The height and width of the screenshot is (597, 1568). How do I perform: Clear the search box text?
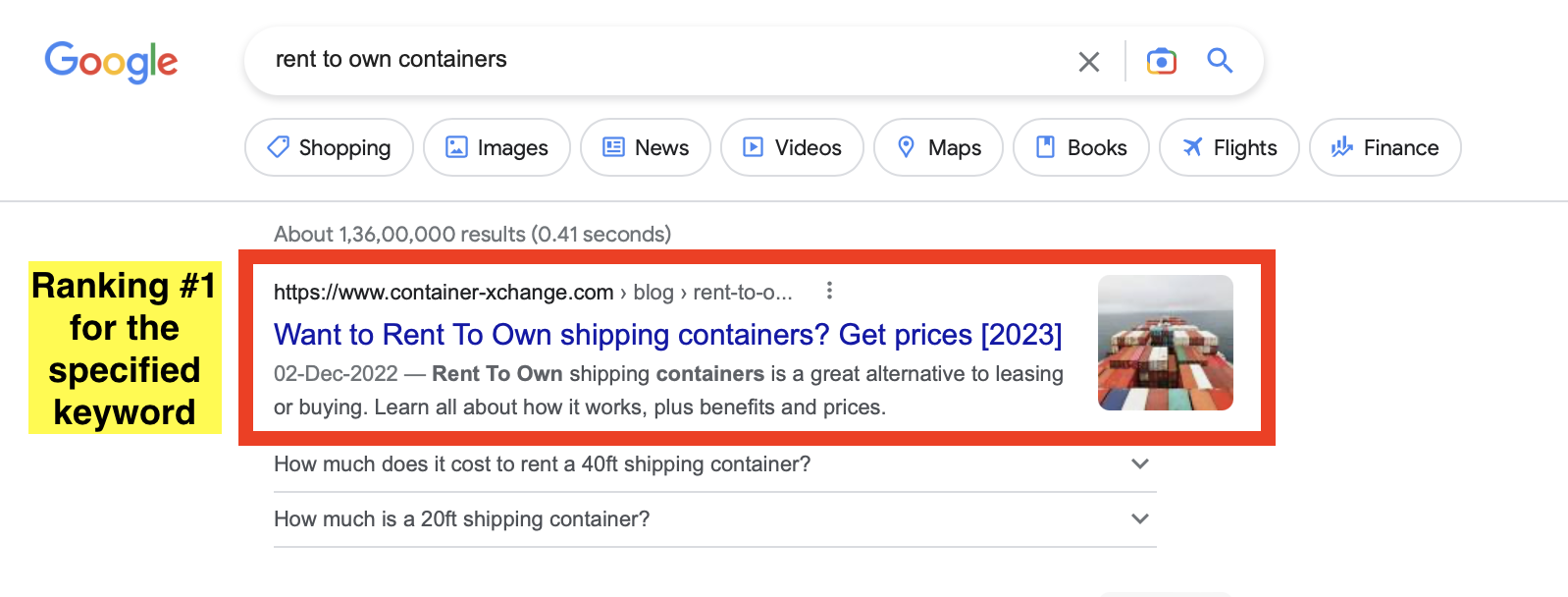(1088, 62)
